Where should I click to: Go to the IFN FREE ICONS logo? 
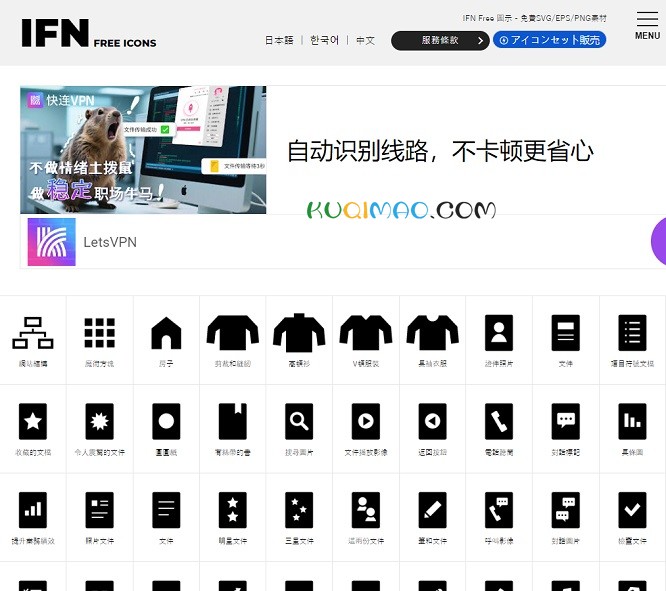point(89,33)
